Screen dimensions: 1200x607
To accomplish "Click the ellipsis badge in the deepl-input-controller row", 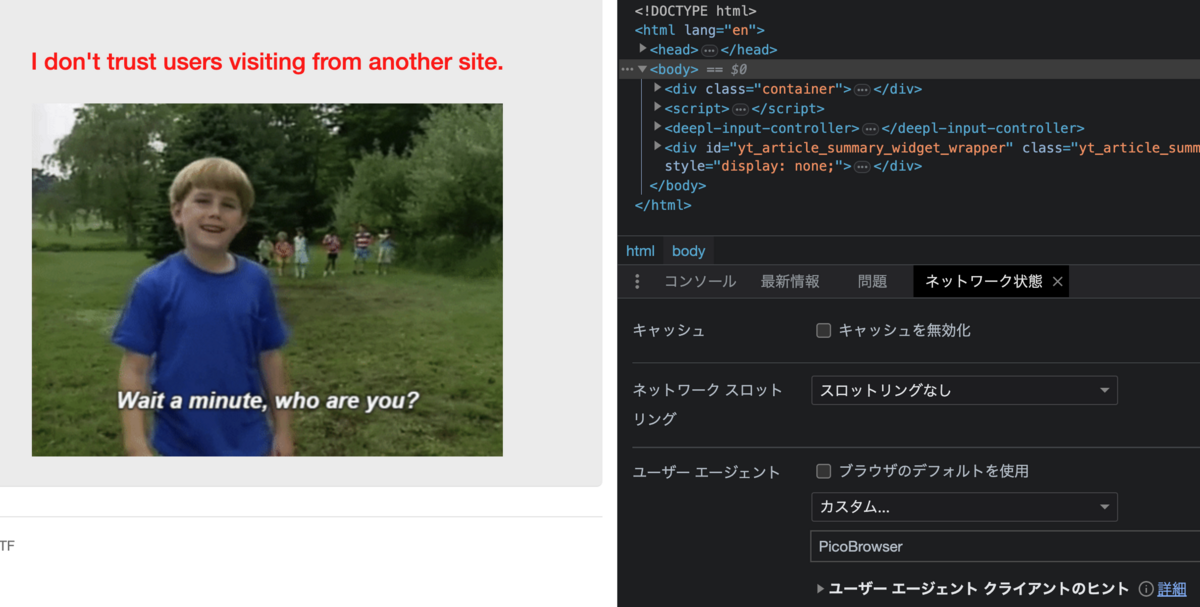I will click(x=870, y=129).
